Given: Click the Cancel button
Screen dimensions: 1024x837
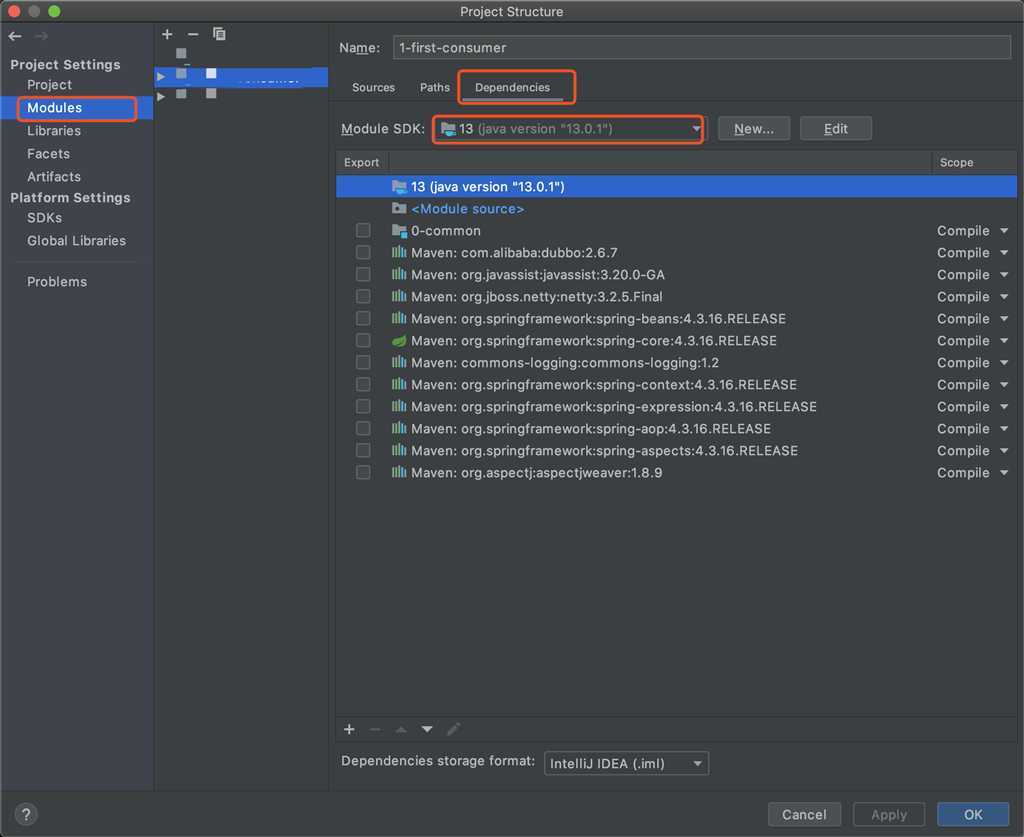Looking at the screenshot, I should coord(804,814).
